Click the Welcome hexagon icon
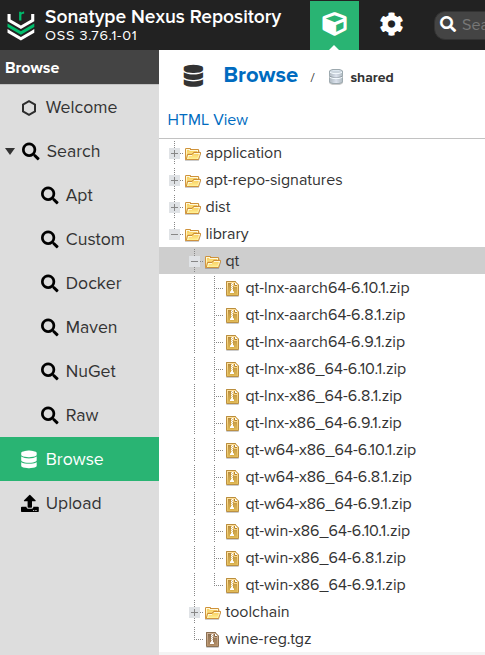Image resolution: width=485 pixels, height=655 pixels. (x=29, y=108)
